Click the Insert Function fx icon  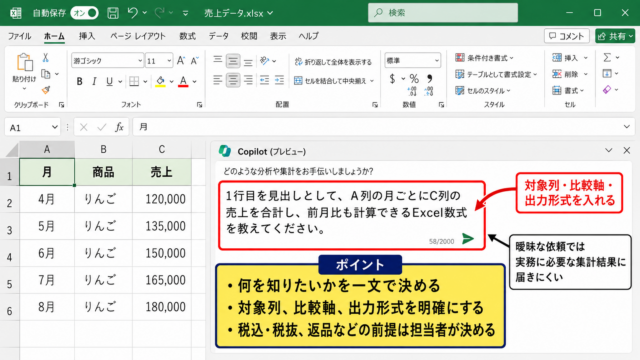coord(119,127)
